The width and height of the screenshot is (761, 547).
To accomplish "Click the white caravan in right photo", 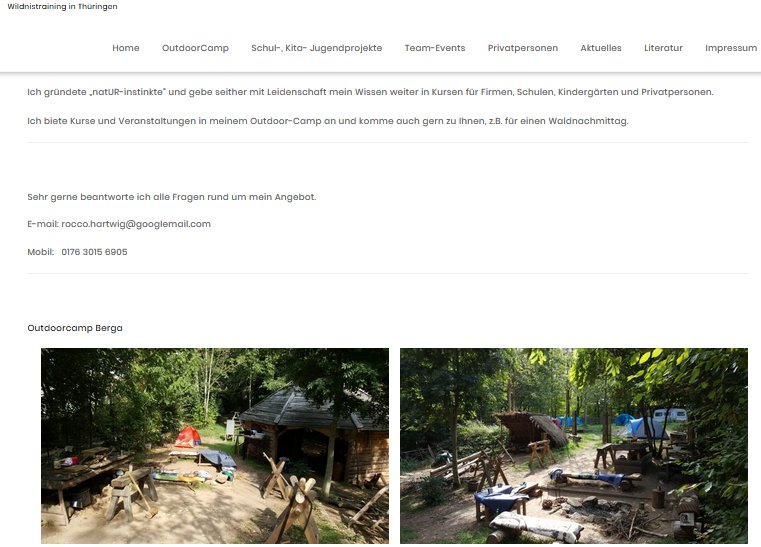I will coord(670,415).
